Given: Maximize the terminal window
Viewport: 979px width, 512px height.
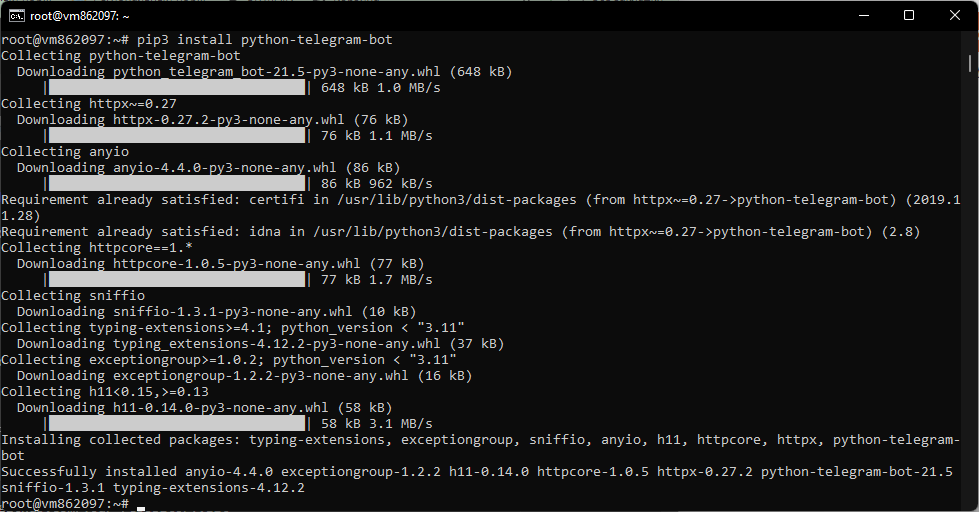Looking at the screenshot, I should coord(909,15).
